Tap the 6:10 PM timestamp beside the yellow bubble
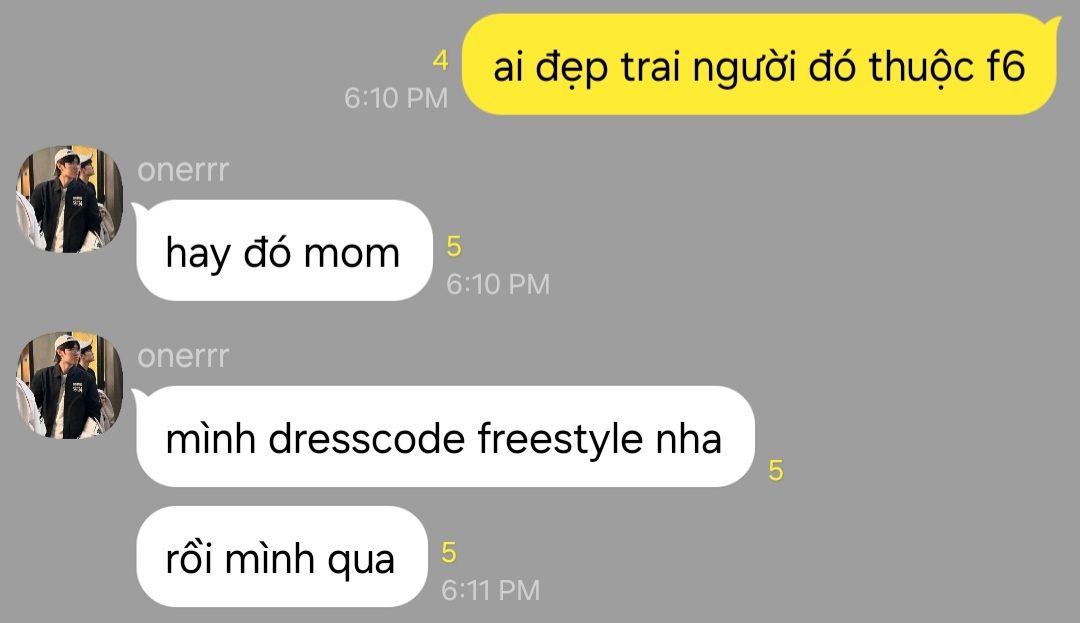 [396, 98]
